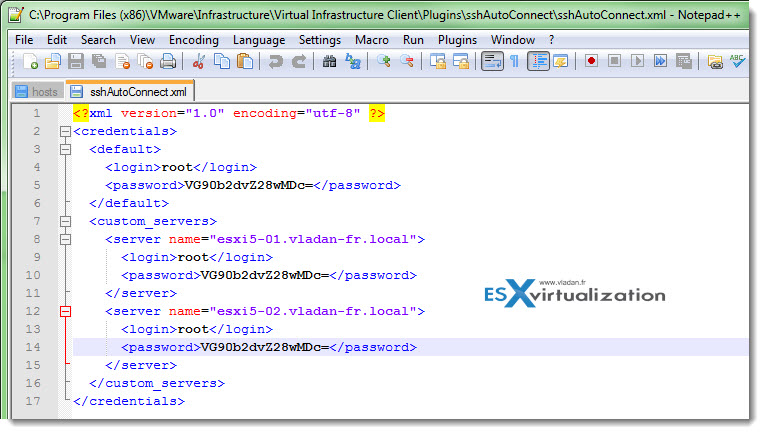Open Find with binoculars icon

(329, 61)
